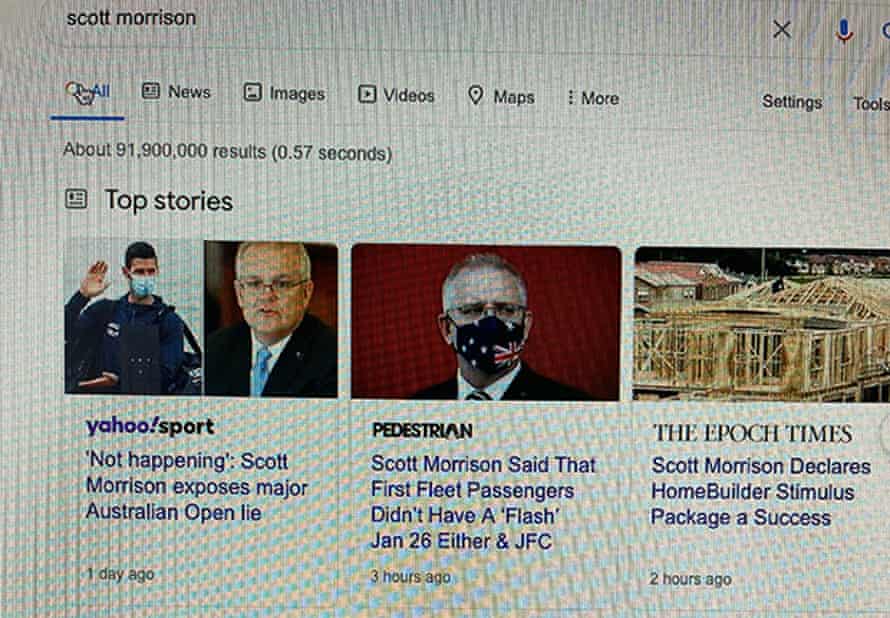
Task: Switch to the News results tab
Action: coord(176,91)
